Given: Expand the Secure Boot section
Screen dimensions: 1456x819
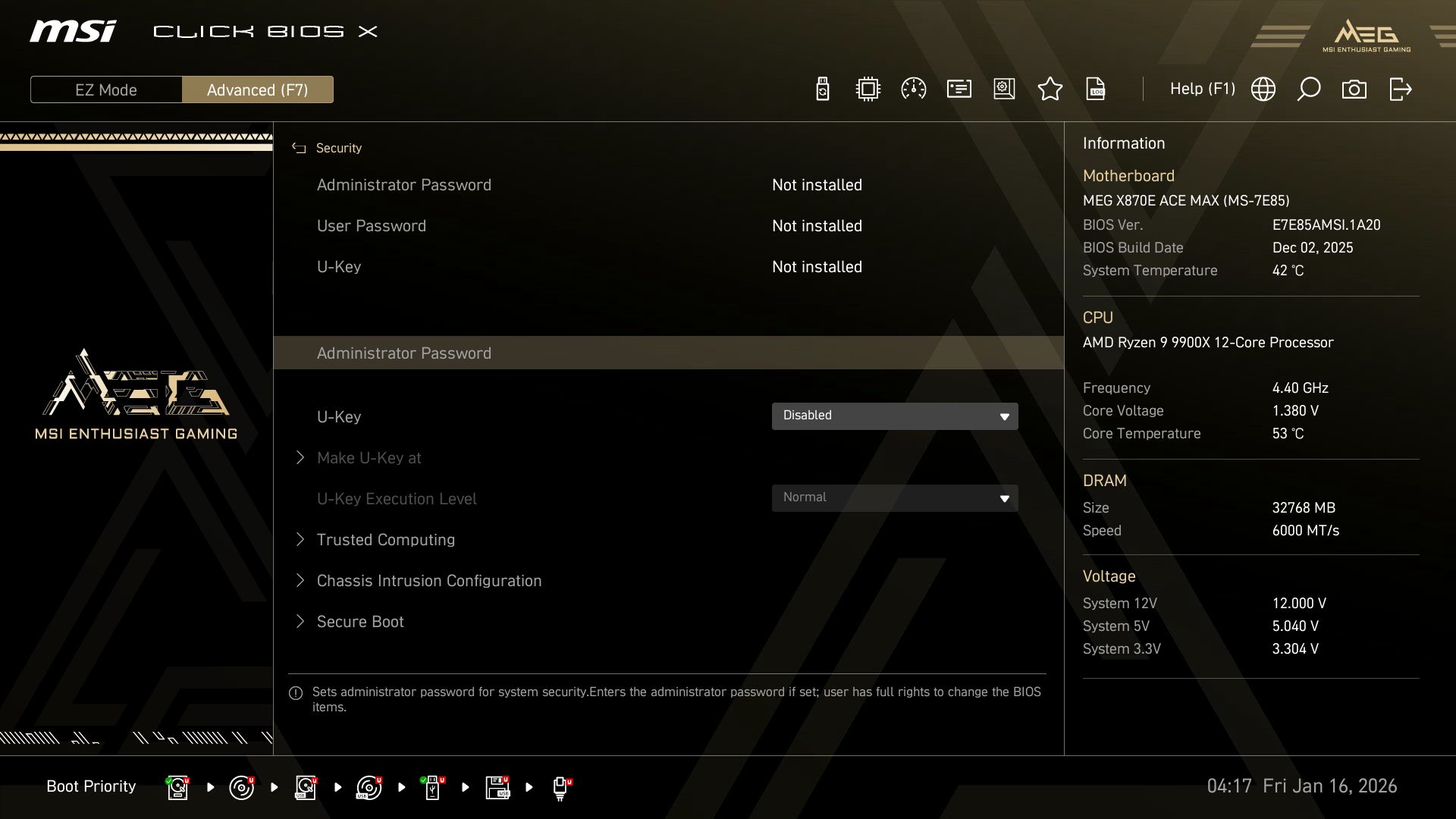Looking at the screenshot, I should pos(359,621).
